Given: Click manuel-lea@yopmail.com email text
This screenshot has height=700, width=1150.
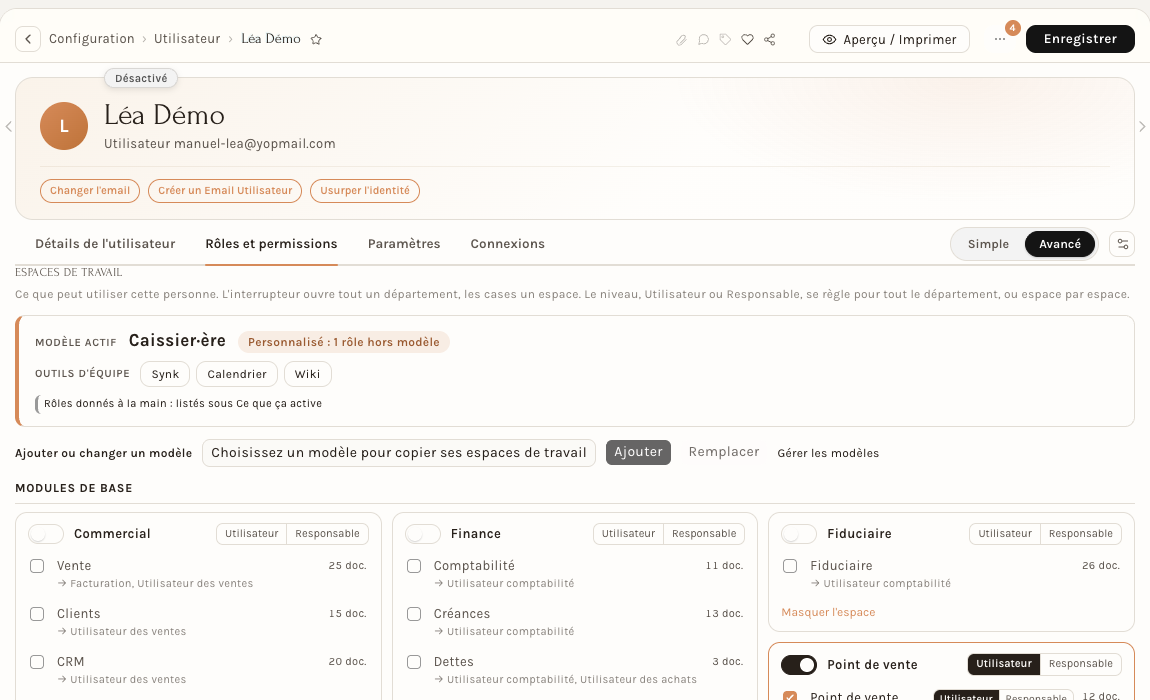Looking at the screenshot, I should (x=254, y=144).
